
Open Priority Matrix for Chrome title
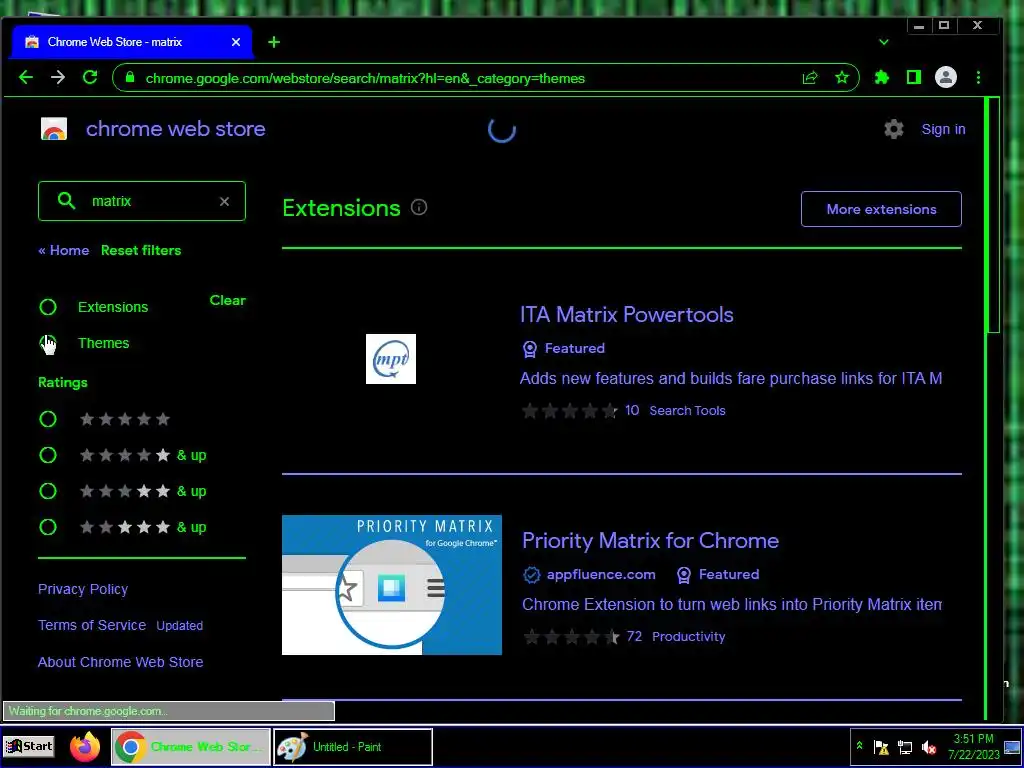point(650,541)
